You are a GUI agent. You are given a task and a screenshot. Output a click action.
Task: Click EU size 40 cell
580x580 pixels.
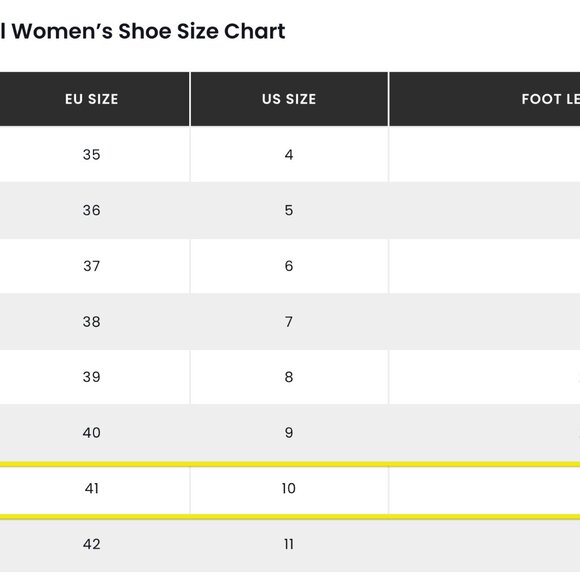[x=94, y=432]
